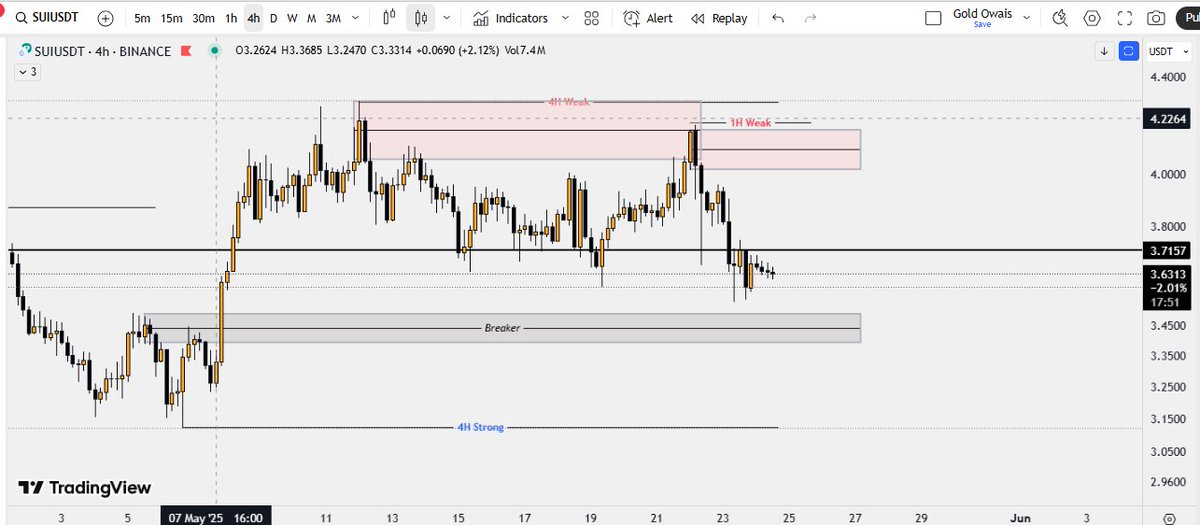Image resolution: width=1200 pixels, height=525 pixels.
Task: Click the layout square icon beside Gold Owais
Action: (934, 18)
